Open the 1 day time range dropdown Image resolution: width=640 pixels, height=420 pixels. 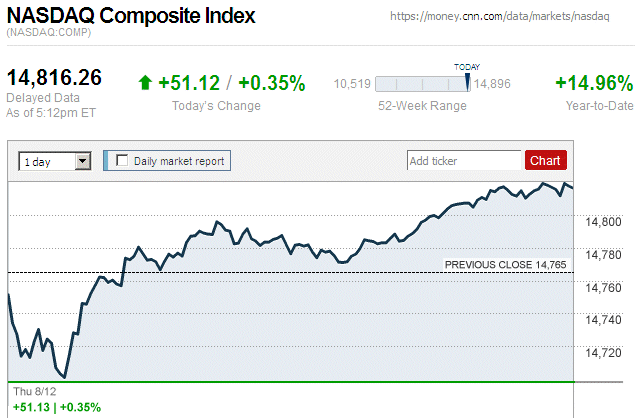click(55, 160)
